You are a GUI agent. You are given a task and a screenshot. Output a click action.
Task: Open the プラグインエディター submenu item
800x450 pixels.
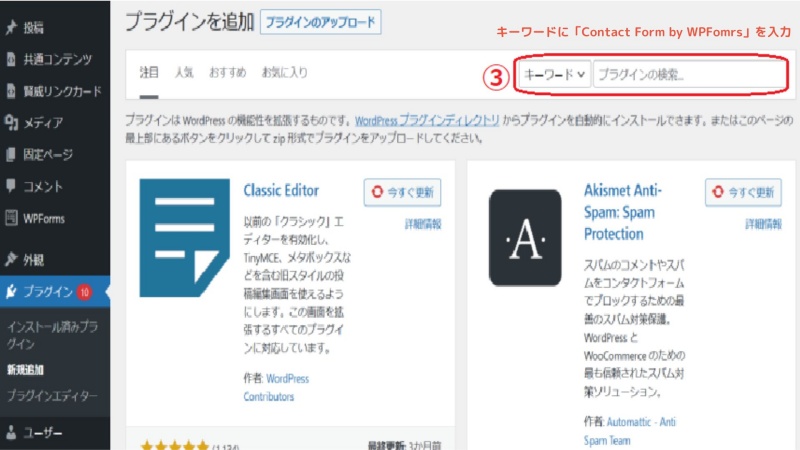pos(52,395)
